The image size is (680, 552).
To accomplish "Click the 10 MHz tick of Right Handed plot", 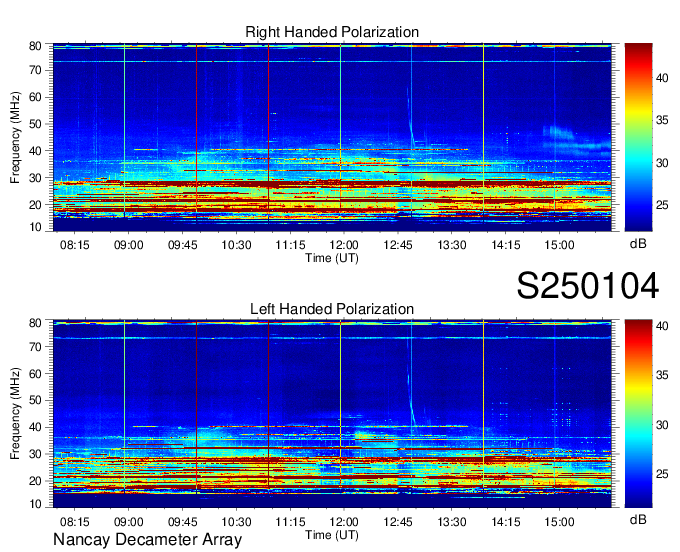I will pos(35,227).
